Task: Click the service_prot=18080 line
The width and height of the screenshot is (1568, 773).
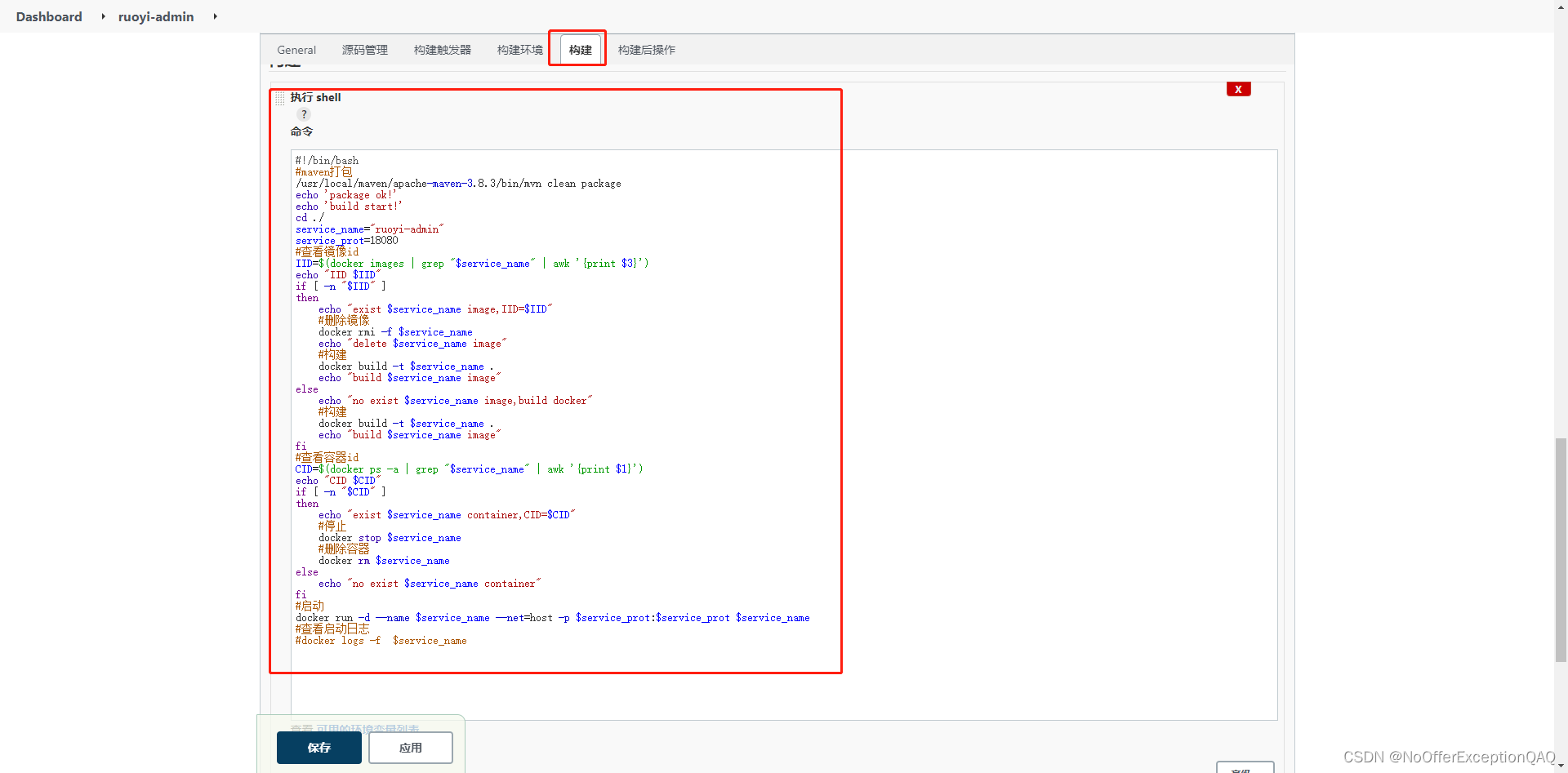Action: pyautogui.click(x=347, y=241)
